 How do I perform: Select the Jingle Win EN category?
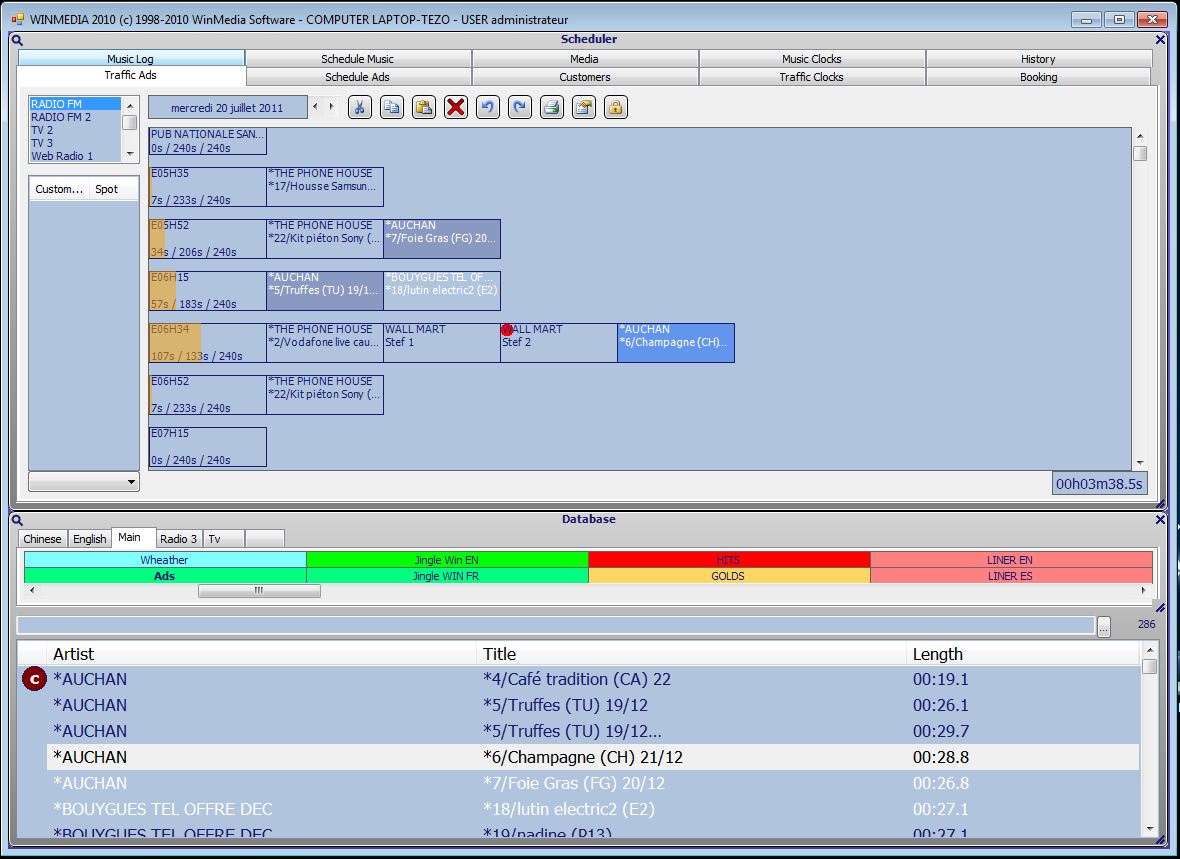(446, 560)
